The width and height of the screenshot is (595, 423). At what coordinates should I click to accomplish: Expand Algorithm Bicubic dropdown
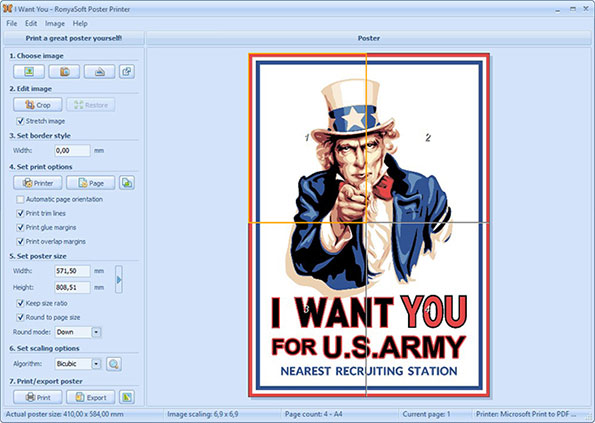click(x=96, y=364)
